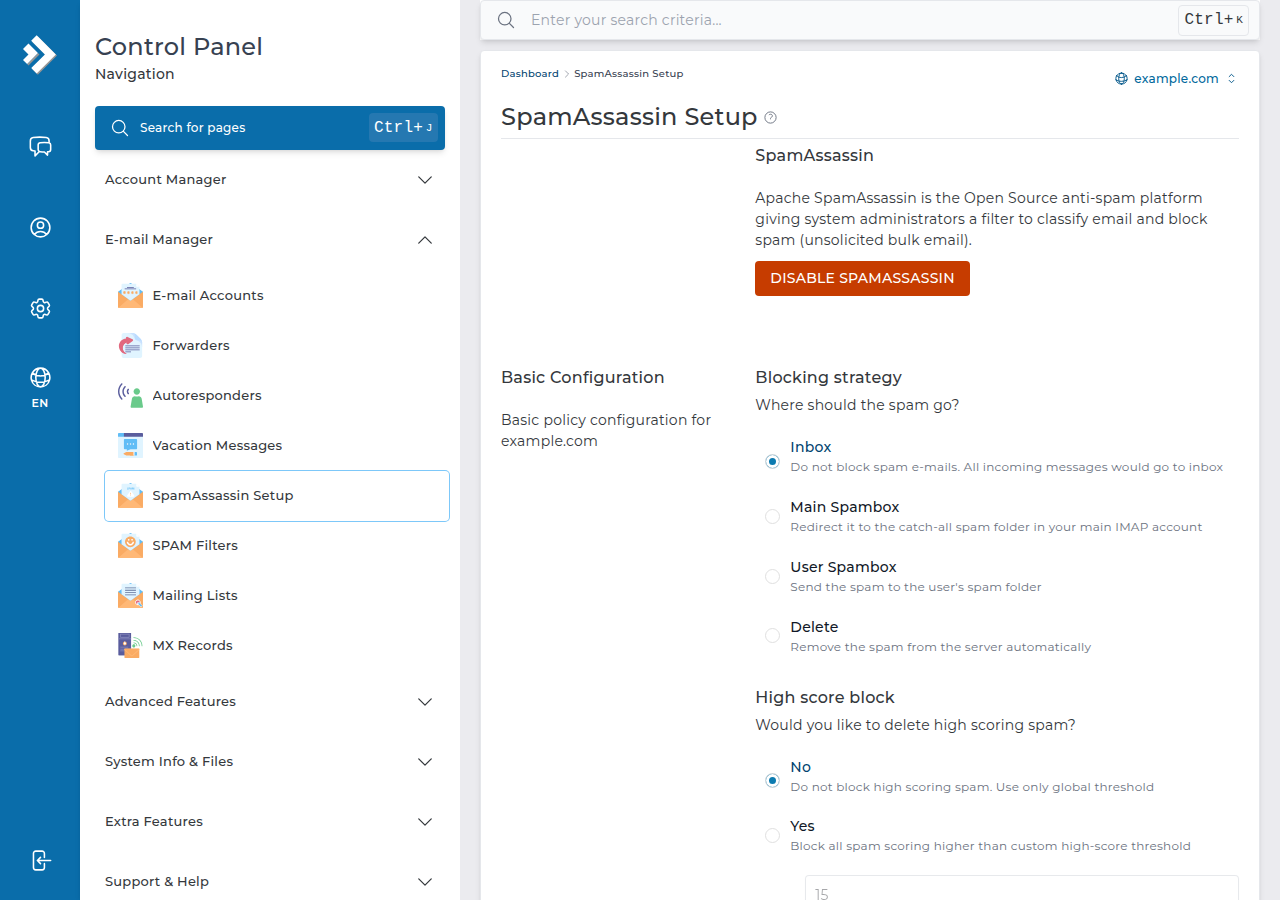Click the Forwarders icon

click(x=130, y=345)
